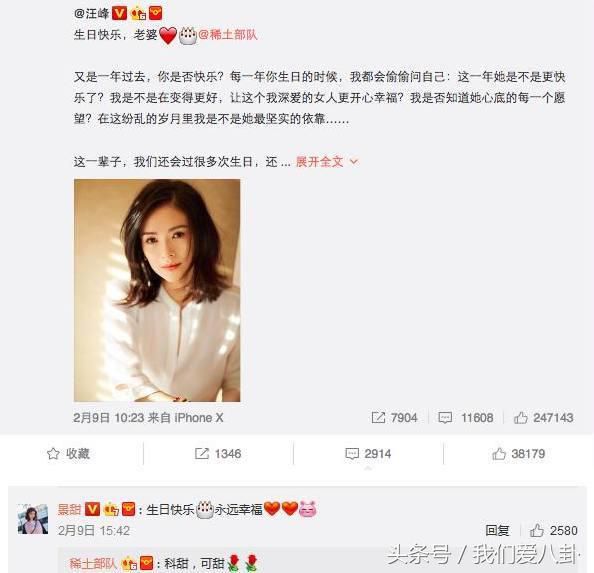Open 稀土部队 username in reply
594x573 pixels.
[x=93, y=564]
